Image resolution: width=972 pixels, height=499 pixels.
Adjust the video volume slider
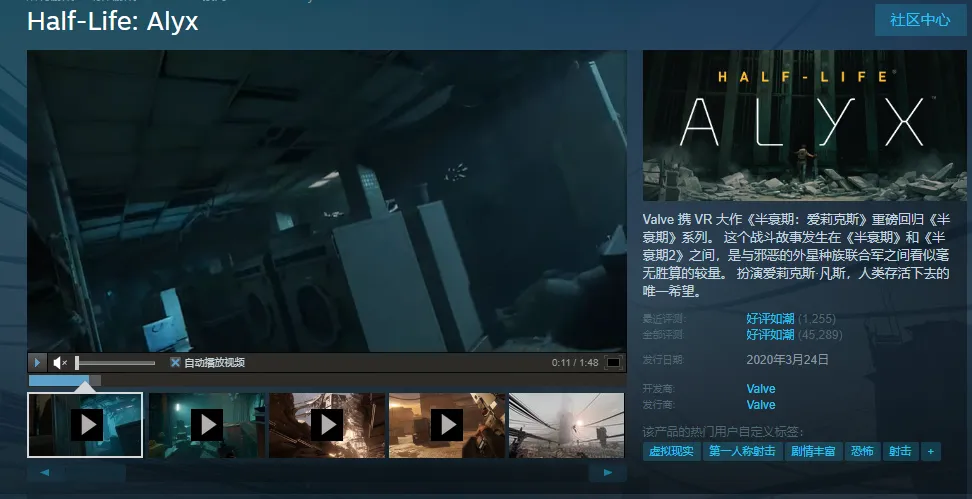[x=115, y=363]
